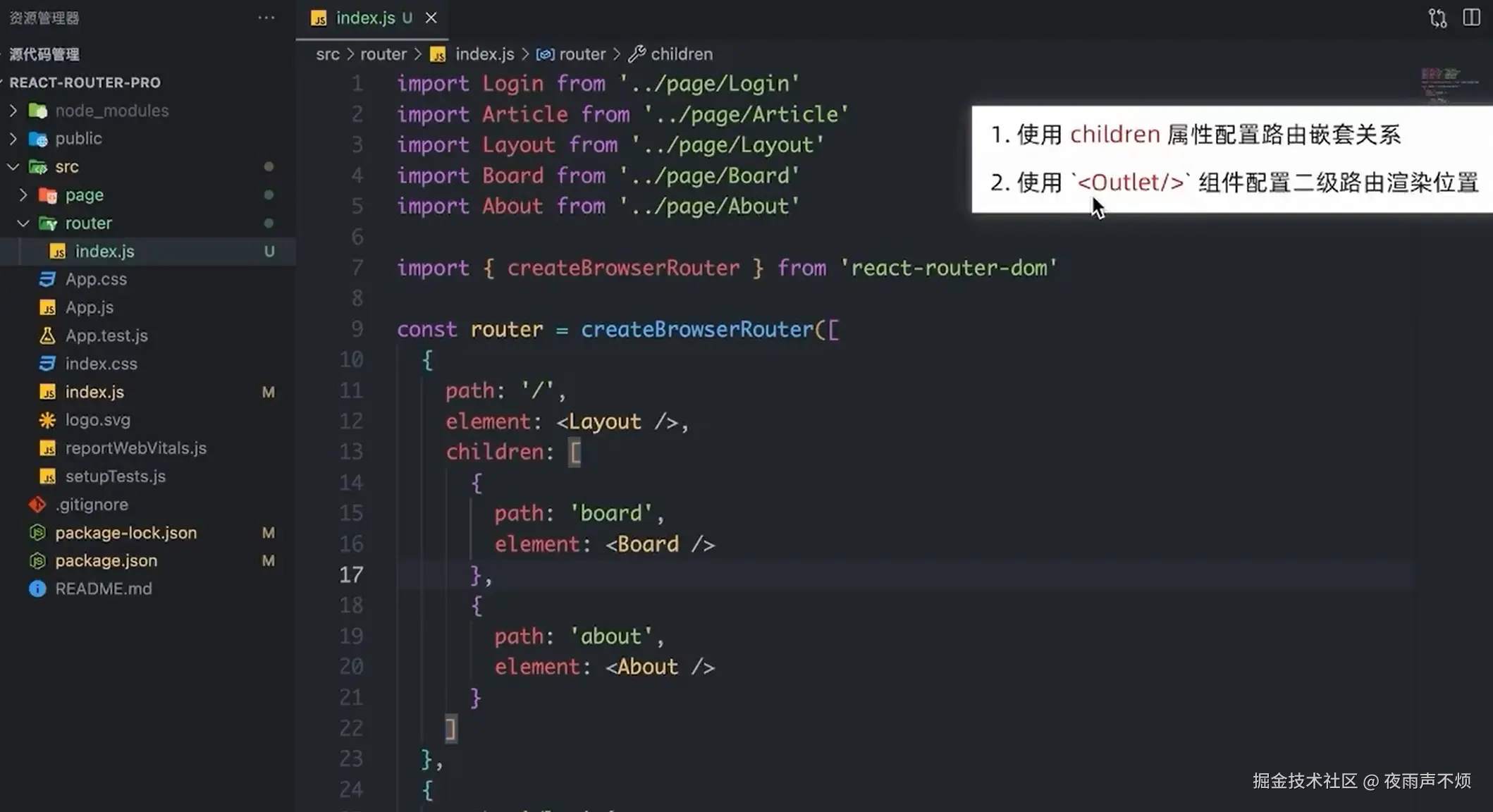1493x812 pixels.
Task: Open the explorer more actions ellipsis
Action: [x=266, y=18]
